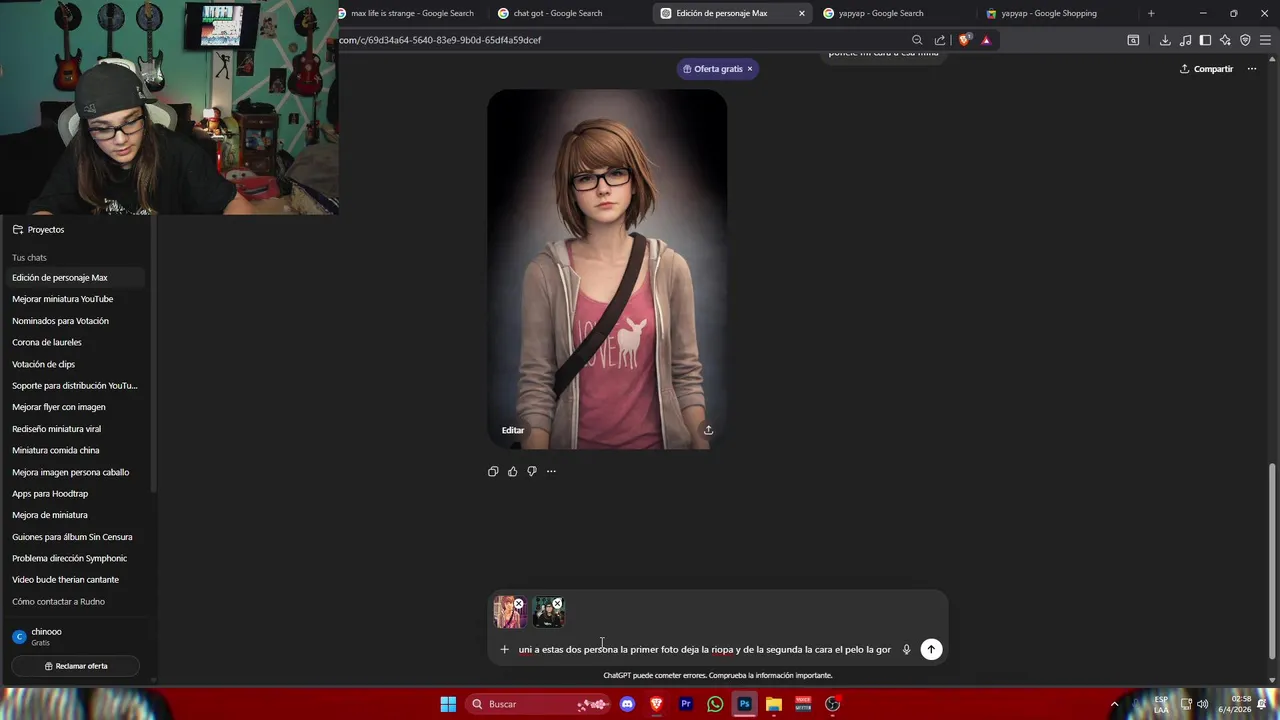Click the music playlist toolbar icon
Screen dimensions: 1280x720
tap(1185, 40)
